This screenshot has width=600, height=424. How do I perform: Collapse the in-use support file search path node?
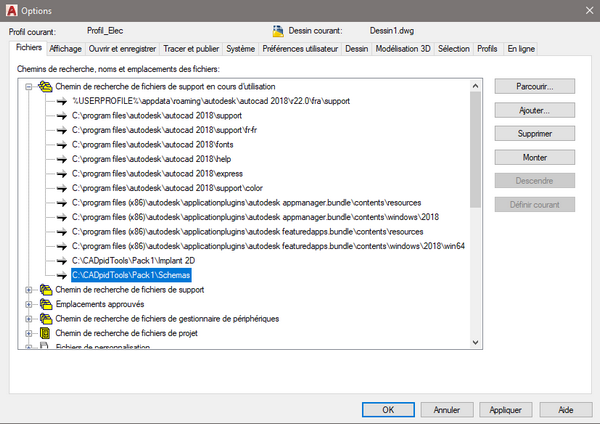pos(27,87)
